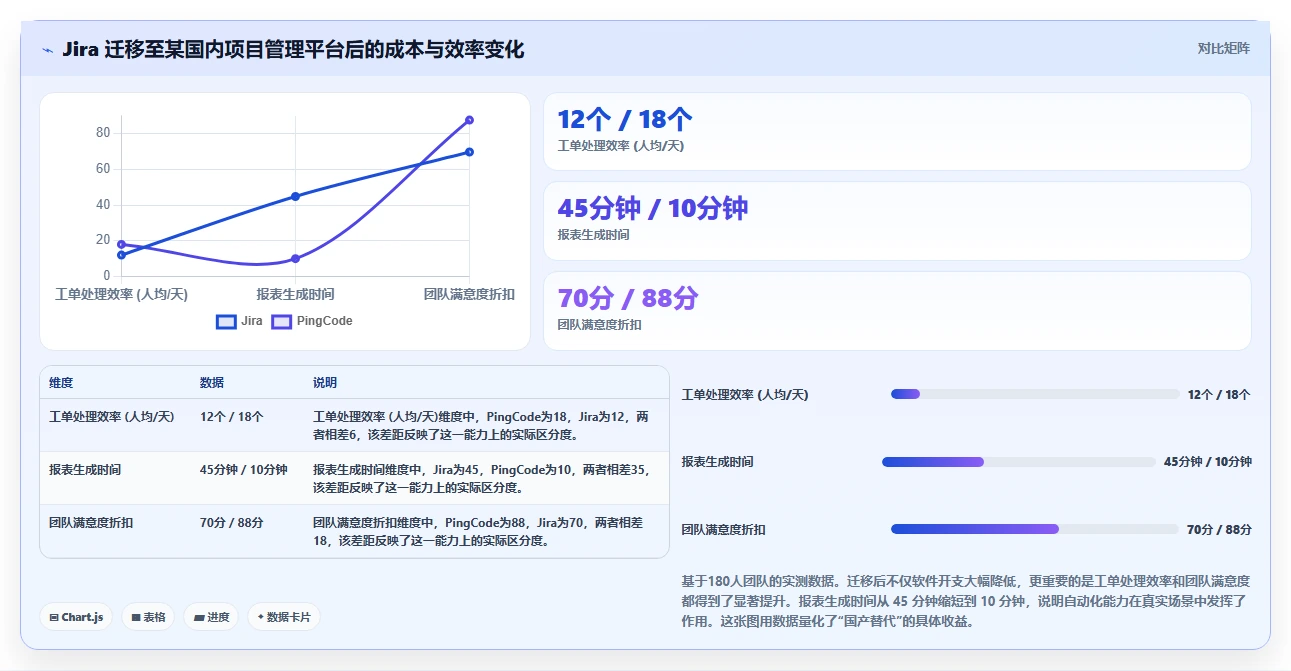
Task: Click the Jira data point at 报表生成时间
Action: pos(295,196)
